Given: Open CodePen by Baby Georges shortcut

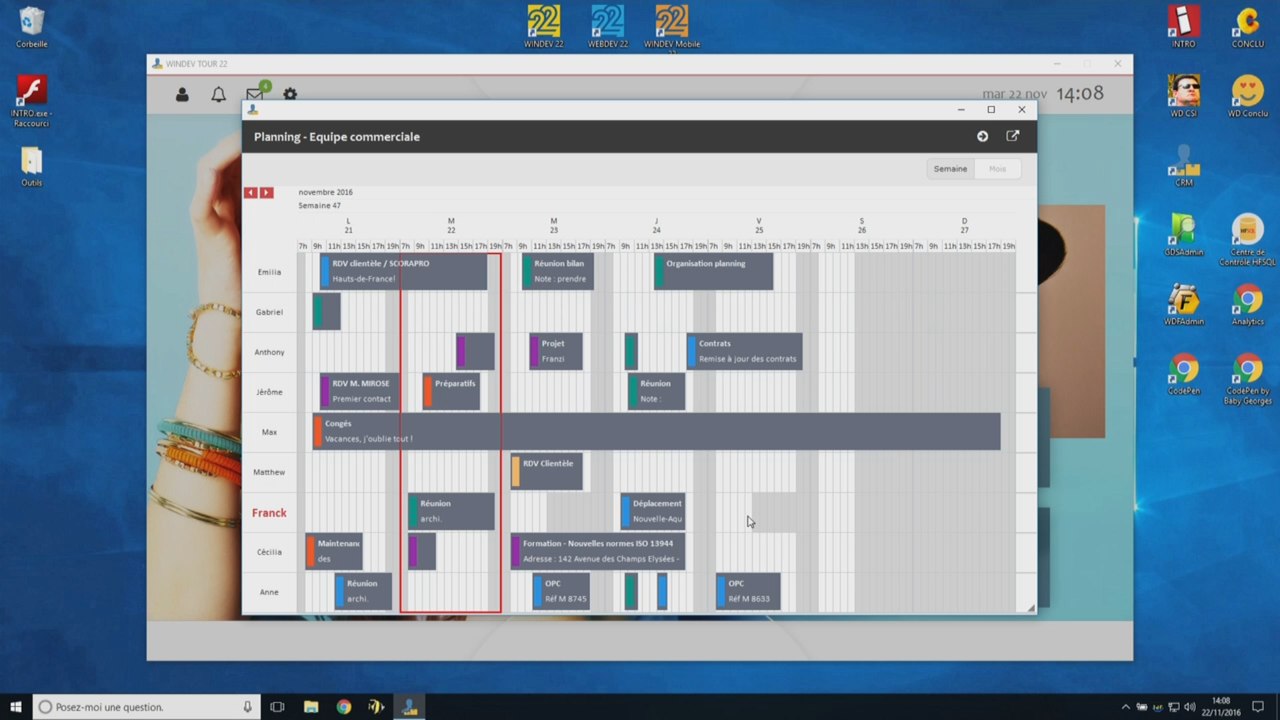Looking at the screenshot, I should pos(1247,378).
